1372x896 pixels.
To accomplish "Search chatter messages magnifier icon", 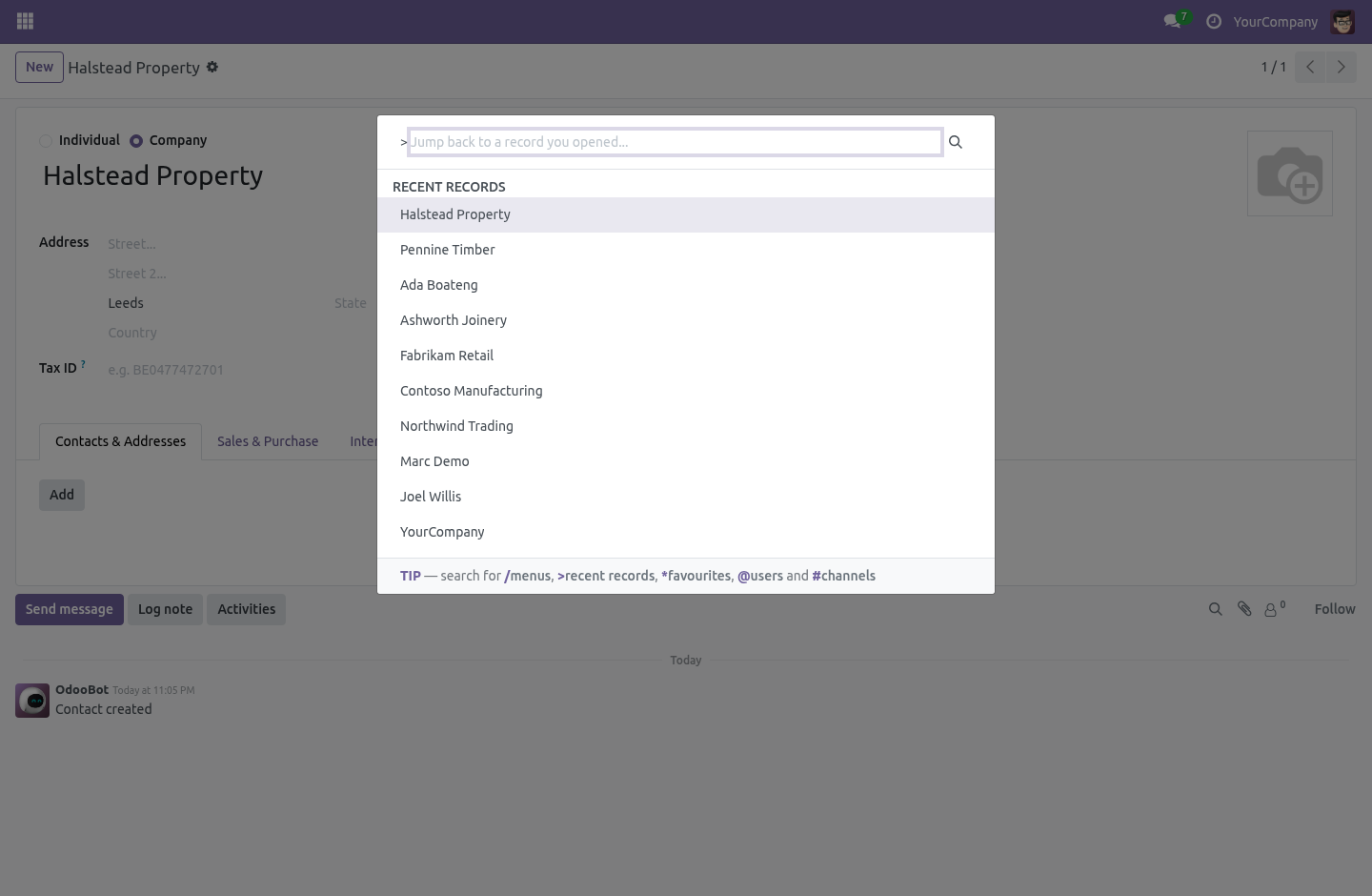I will [x=1215, y=609].
